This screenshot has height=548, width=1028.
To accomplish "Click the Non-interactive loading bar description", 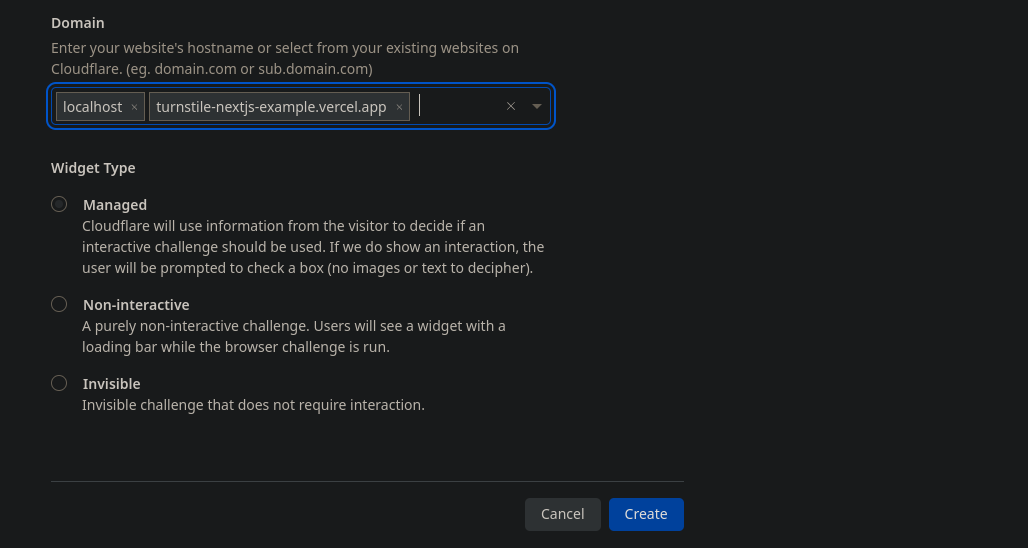I will [294, 336].
